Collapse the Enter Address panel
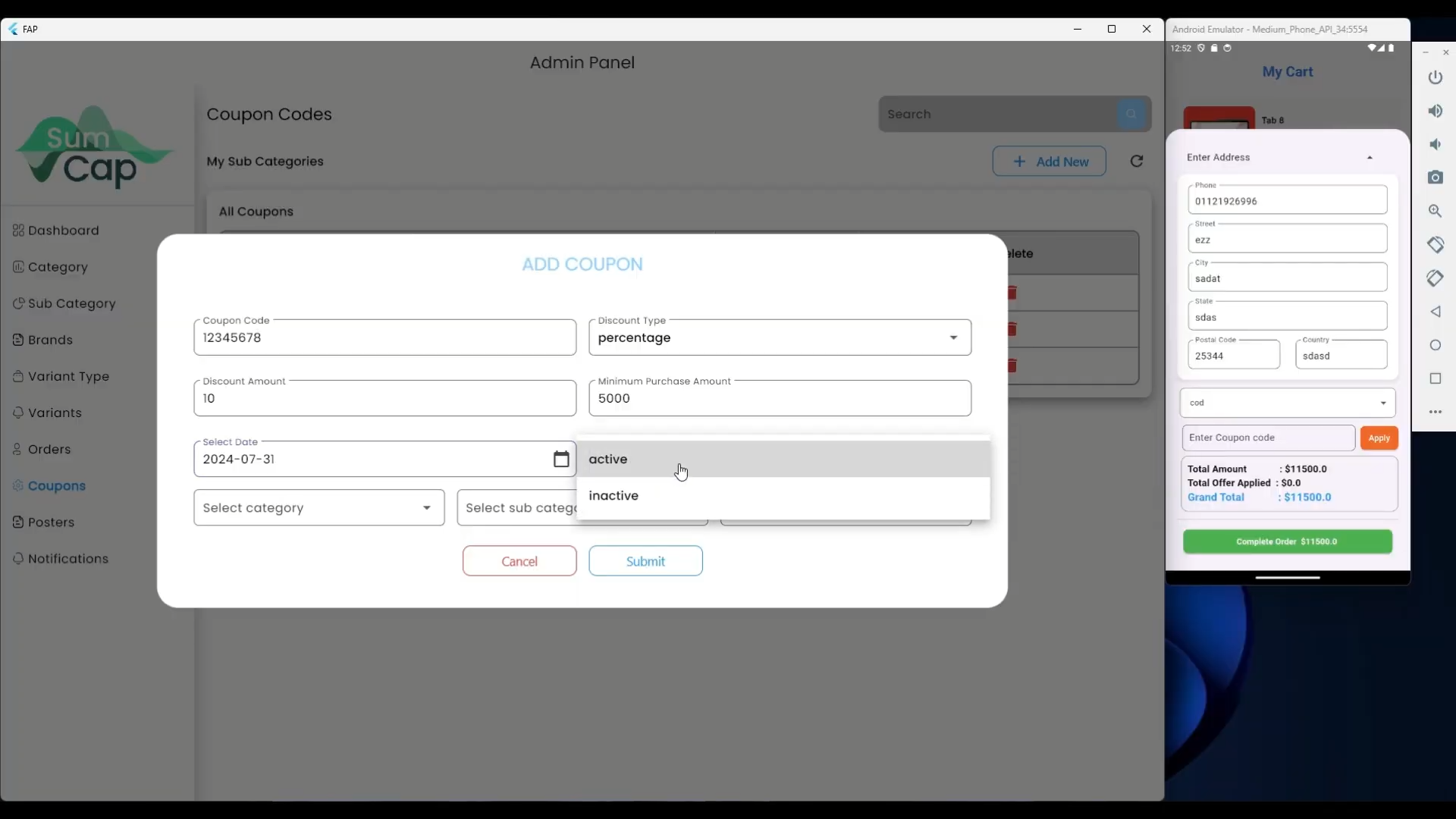Screen dimensions: 1456x819 click(x=1370, y=157)
